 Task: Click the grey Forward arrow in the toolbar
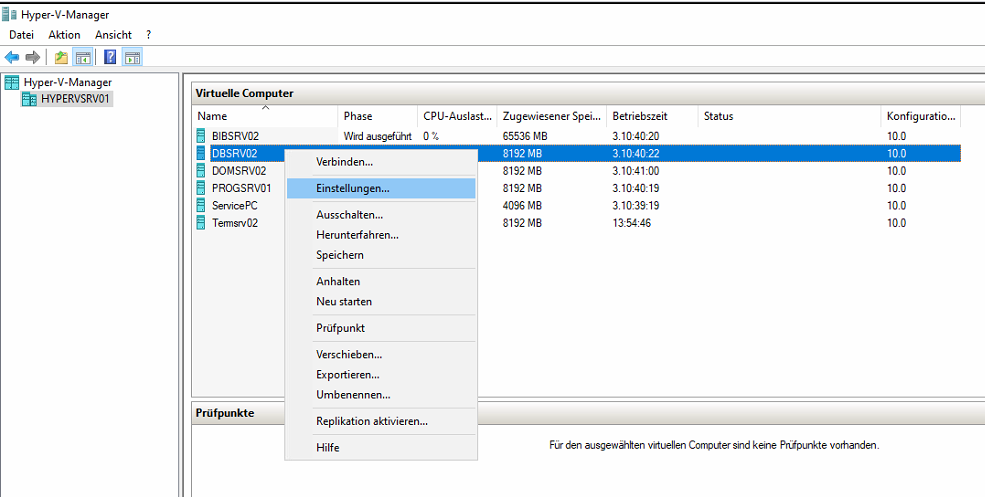pyautogui.click(x=33, y=58)
